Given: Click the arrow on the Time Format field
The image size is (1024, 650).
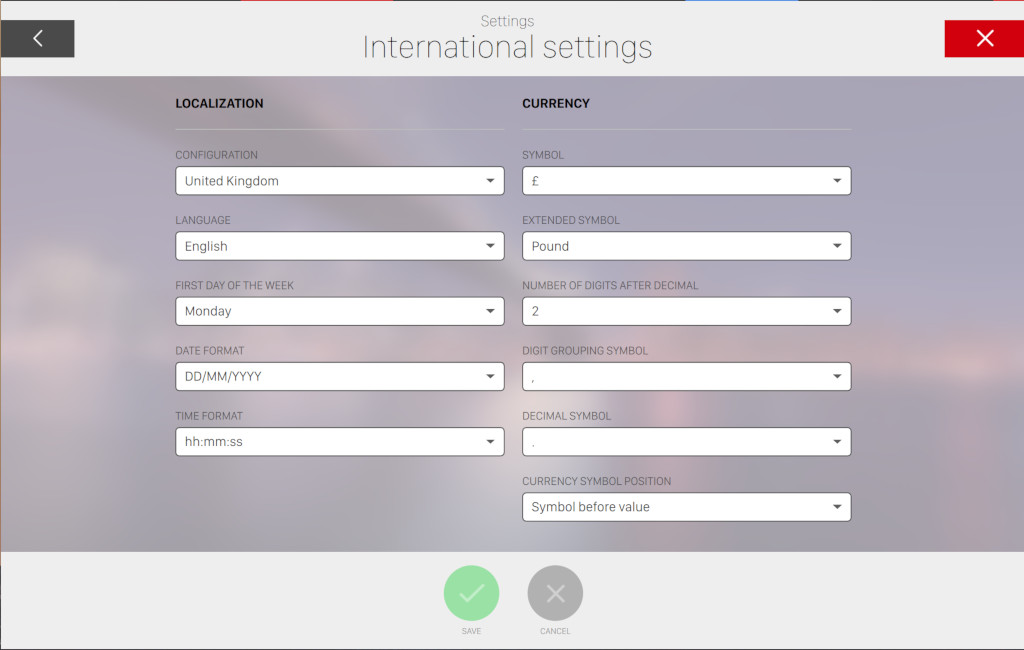Looking at the screenshot, I should (490, 441).
